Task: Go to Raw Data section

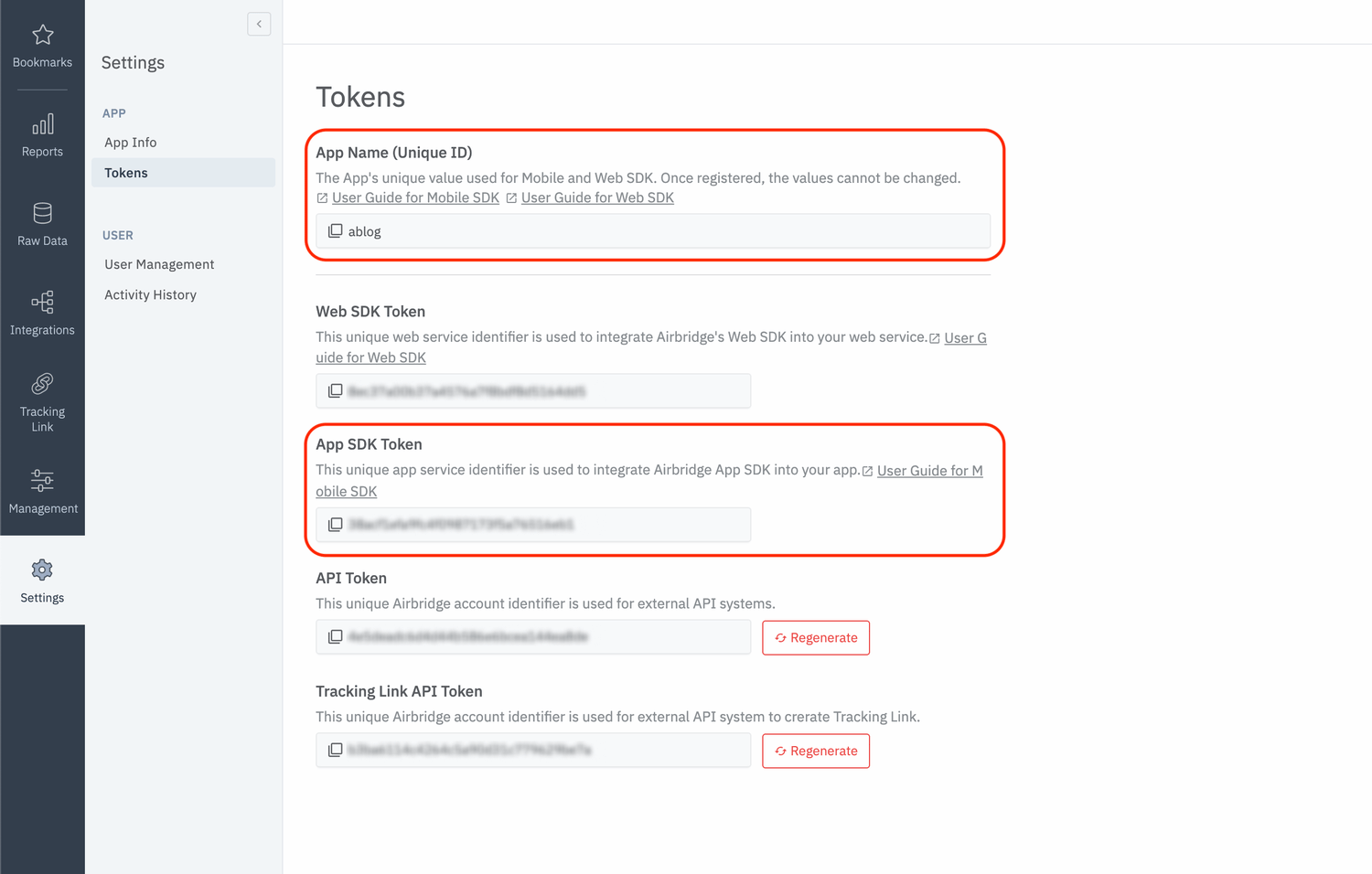Action: pyautogui.click(x=42, y=225)
